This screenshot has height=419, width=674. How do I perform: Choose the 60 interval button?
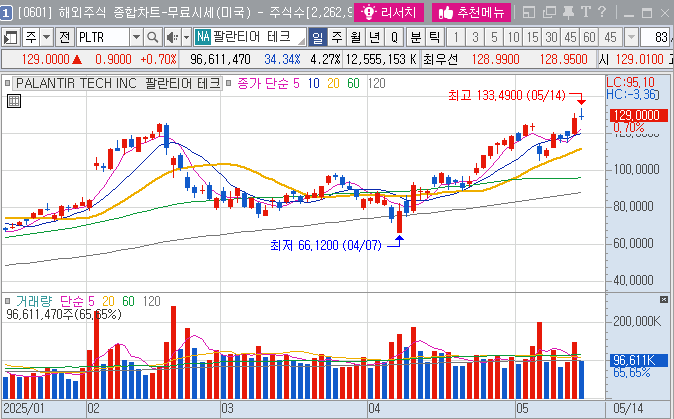click(589, 38)
